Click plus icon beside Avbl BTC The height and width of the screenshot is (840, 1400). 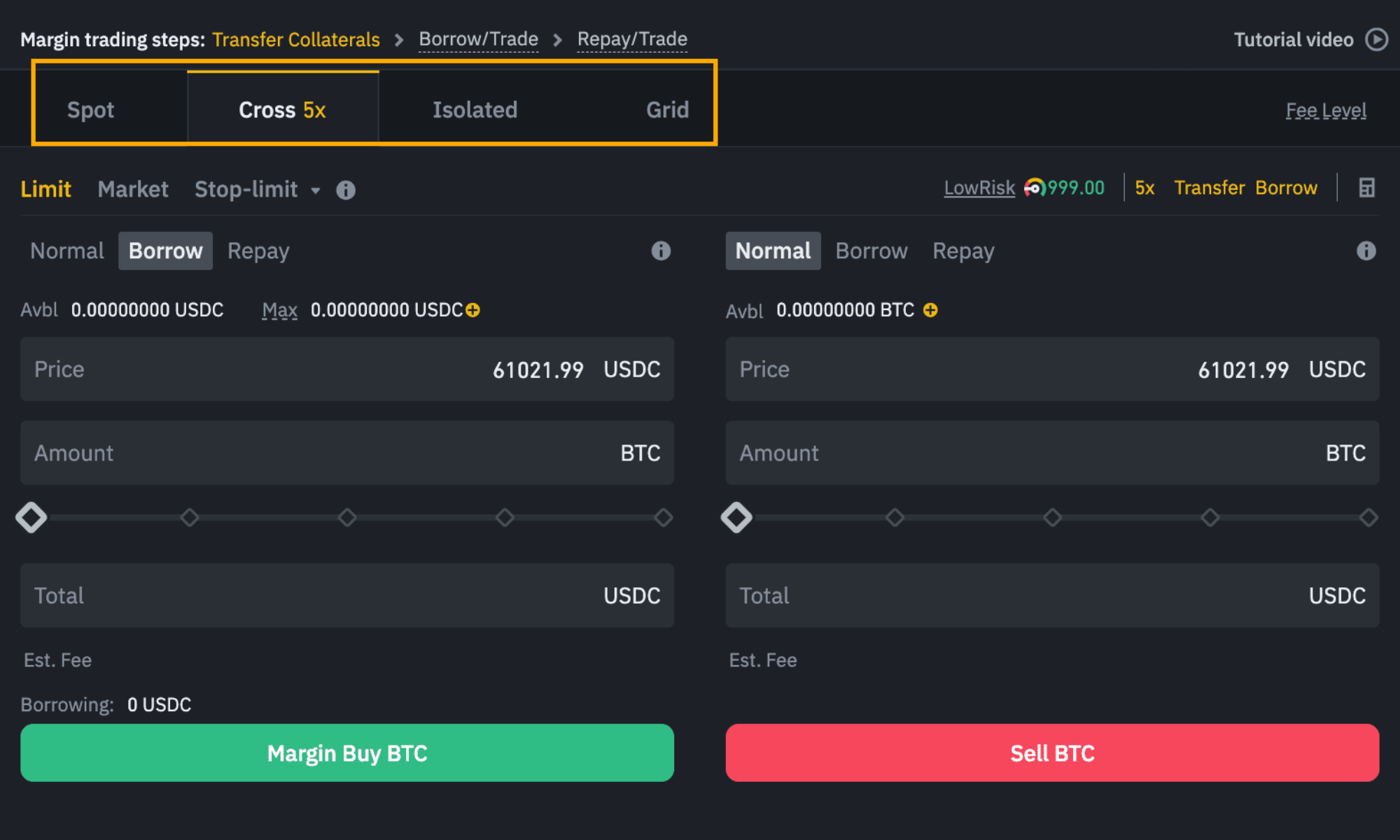[930, 310]
